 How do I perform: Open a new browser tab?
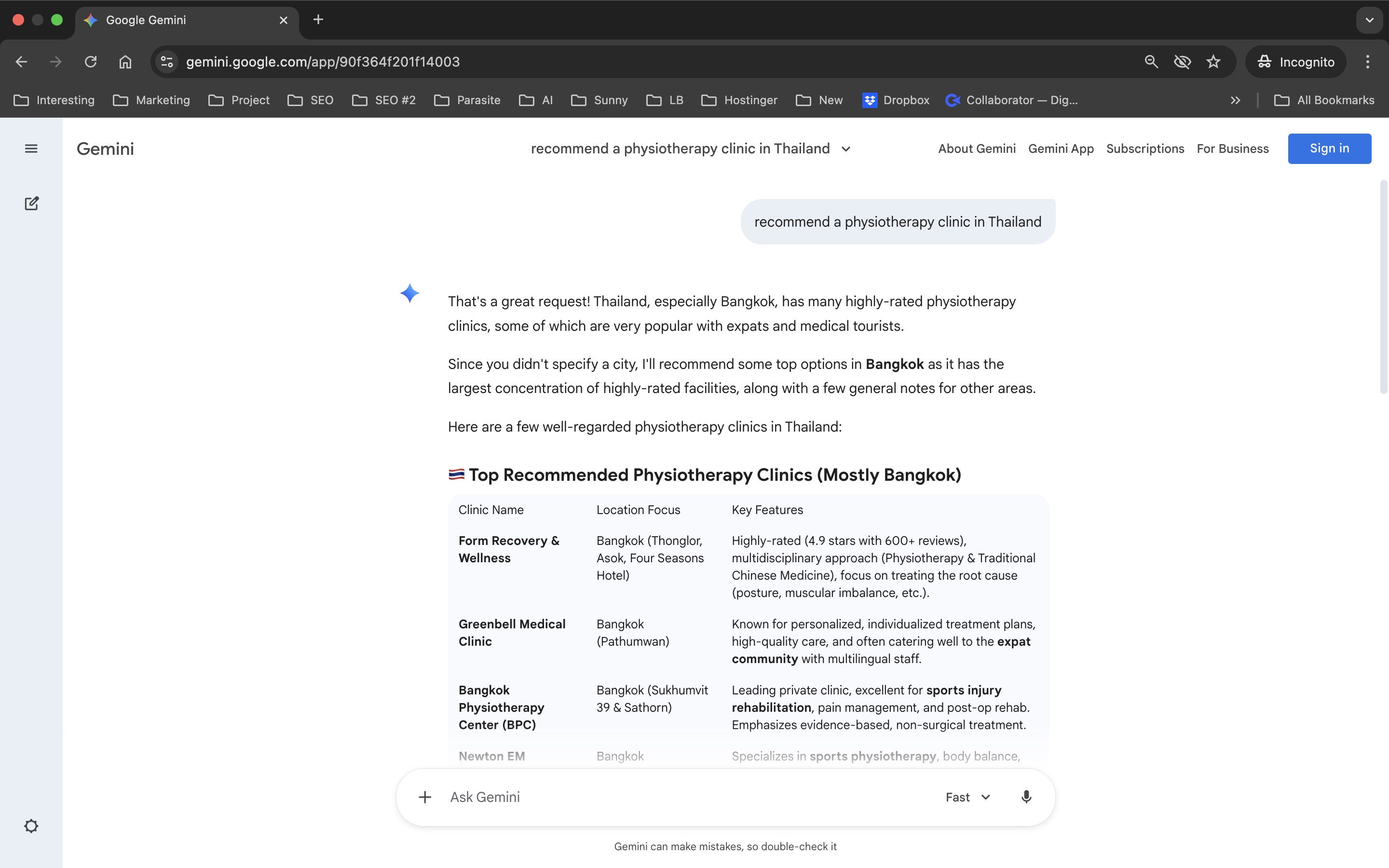coord(318,20)
